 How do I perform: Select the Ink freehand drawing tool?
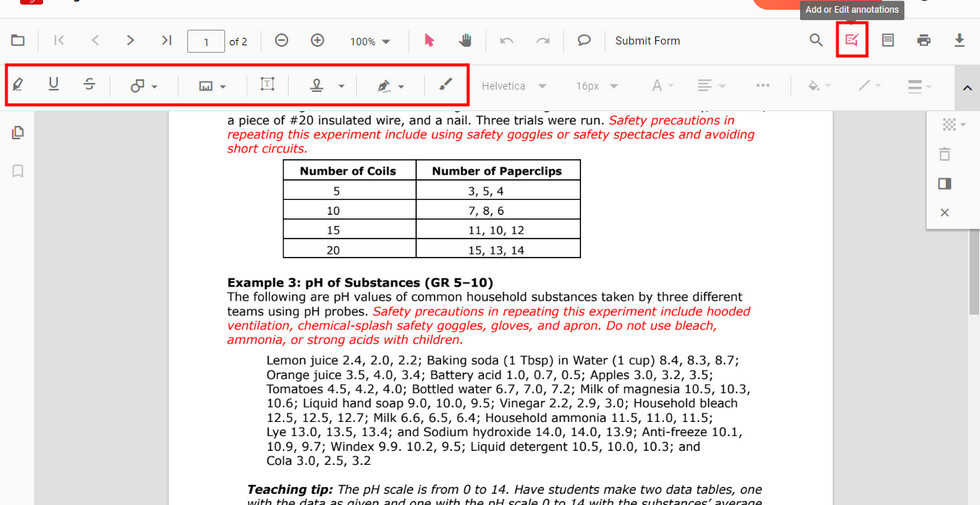(x=446, y=86)
